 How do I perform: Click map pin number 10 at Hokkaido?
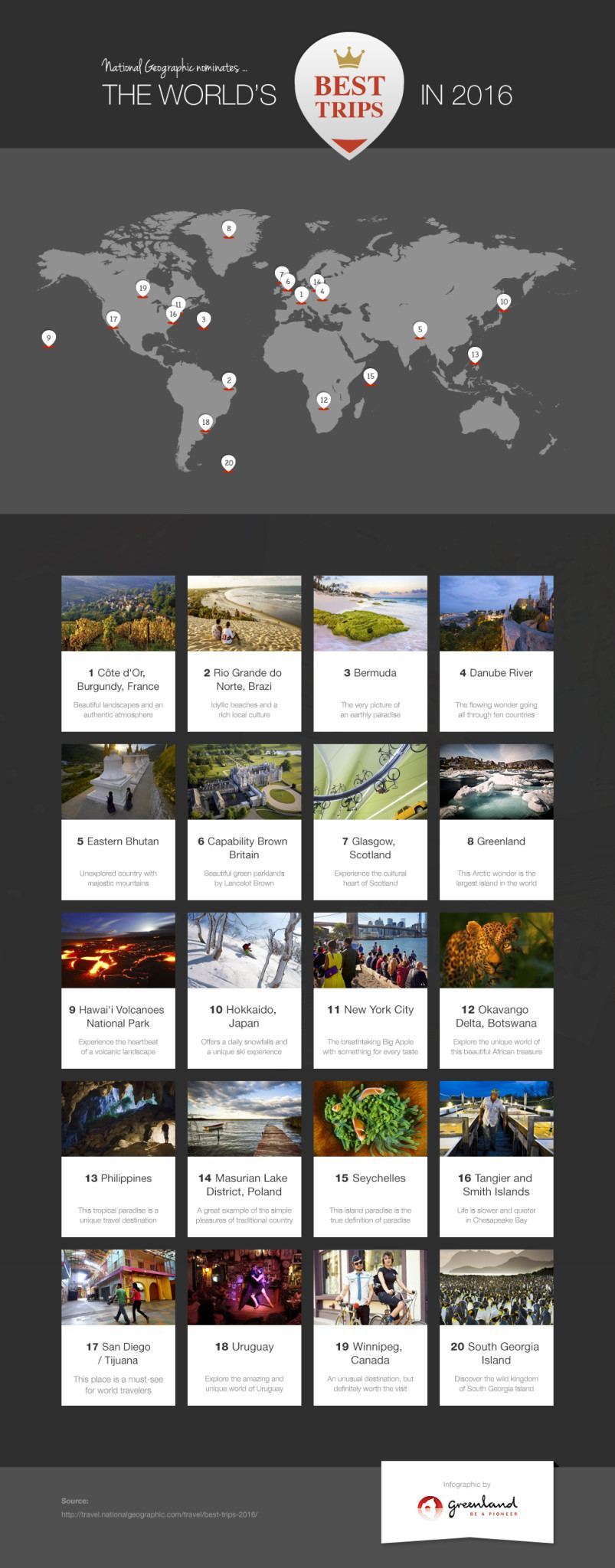[503, 302]
